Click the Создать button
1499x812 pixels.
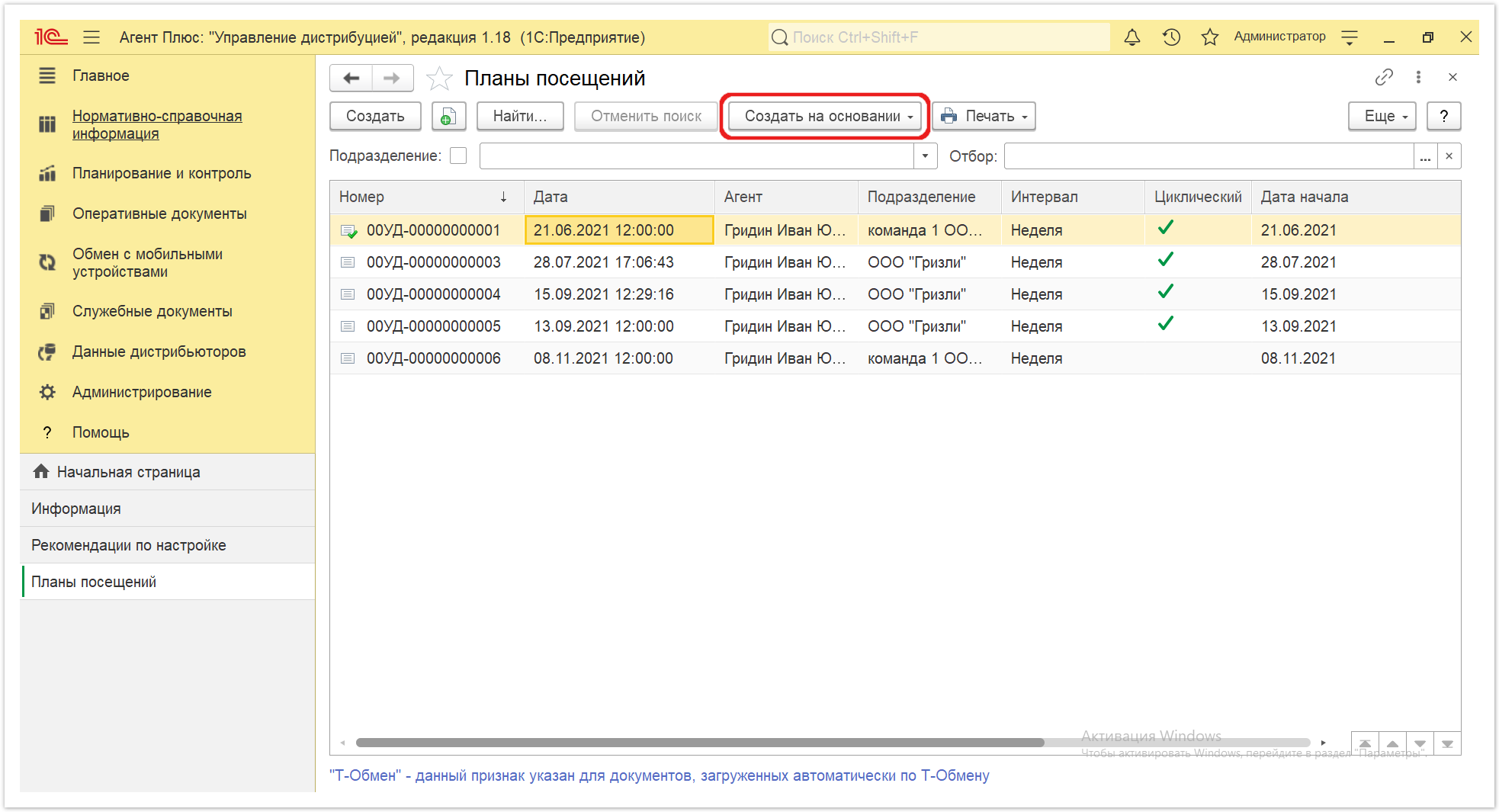pyautogui.click(x=375, y=117)
